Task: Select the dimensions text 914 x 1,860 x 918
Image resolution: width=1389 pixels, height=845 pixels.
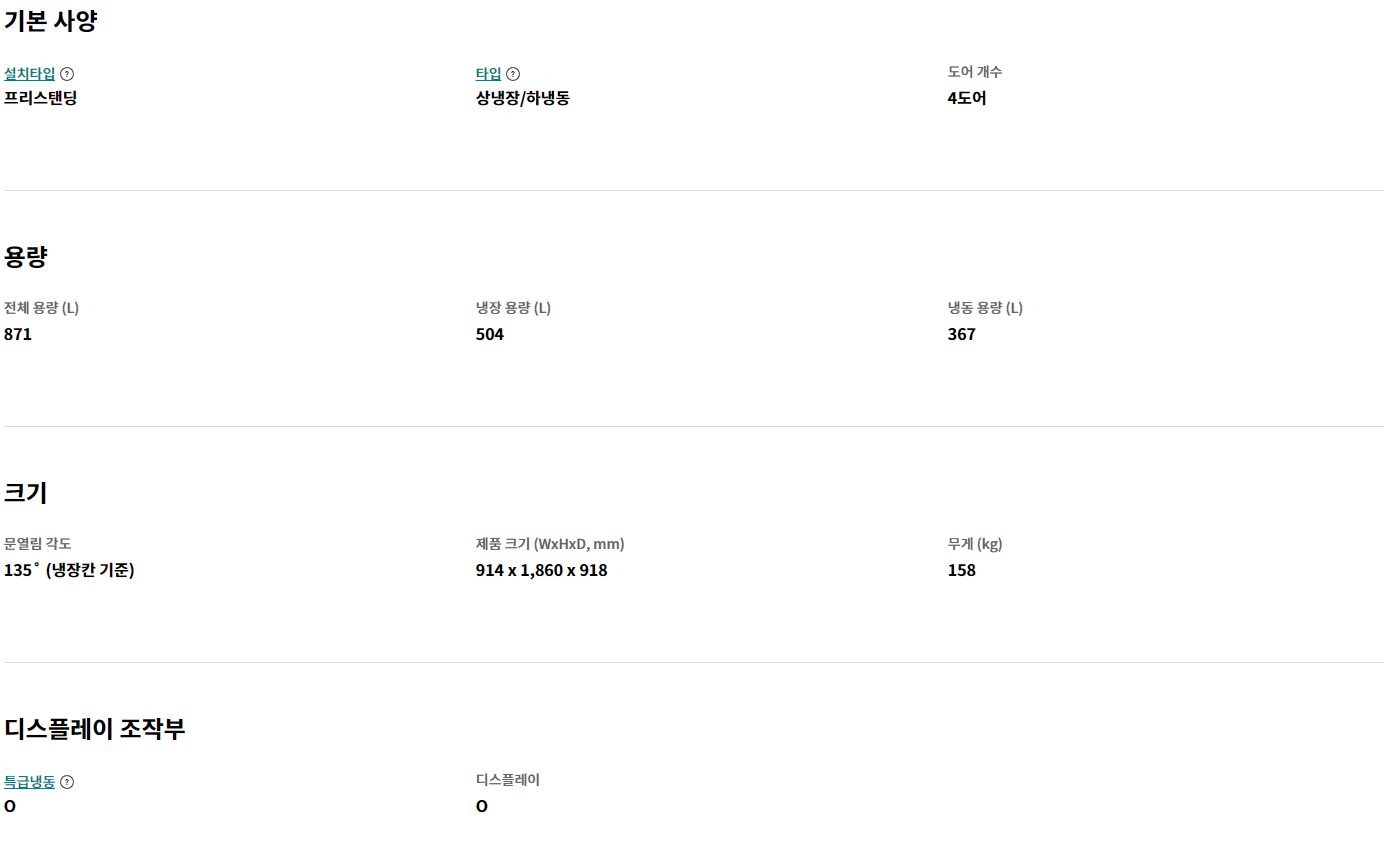Action: [542, 570]
